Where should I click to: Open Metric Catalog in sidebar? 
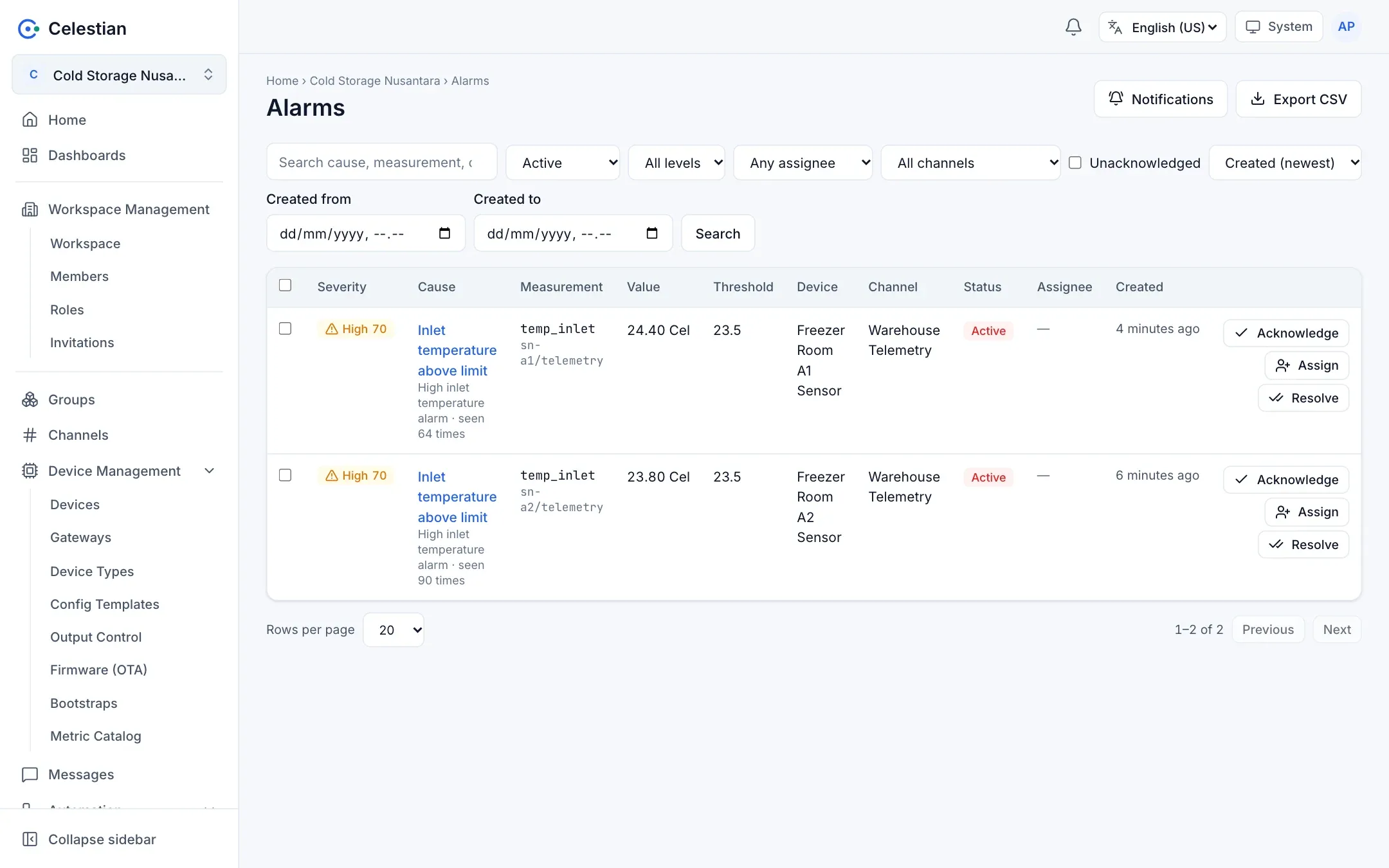pyautogui.click(x=95, y=736)
